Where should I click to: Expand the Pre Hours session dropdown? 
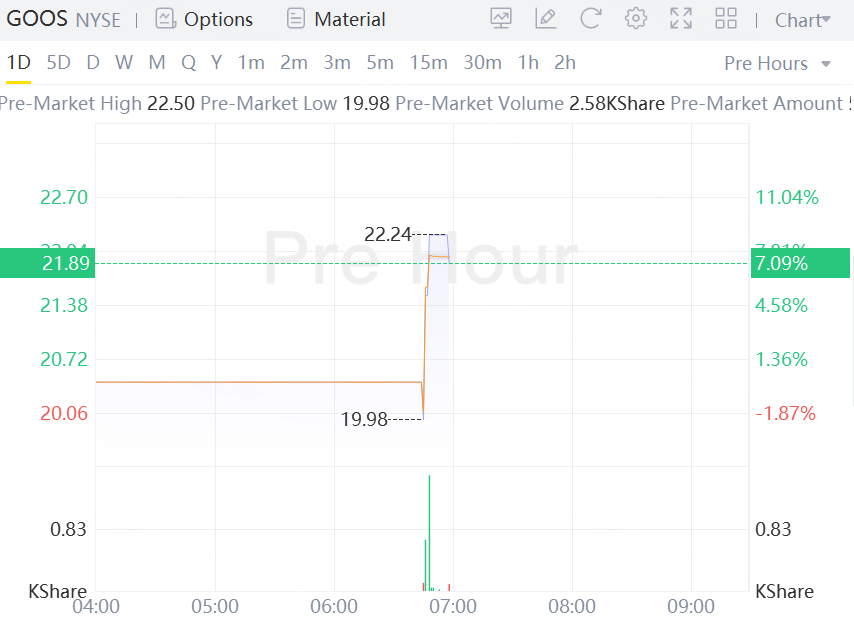[778, 63]
